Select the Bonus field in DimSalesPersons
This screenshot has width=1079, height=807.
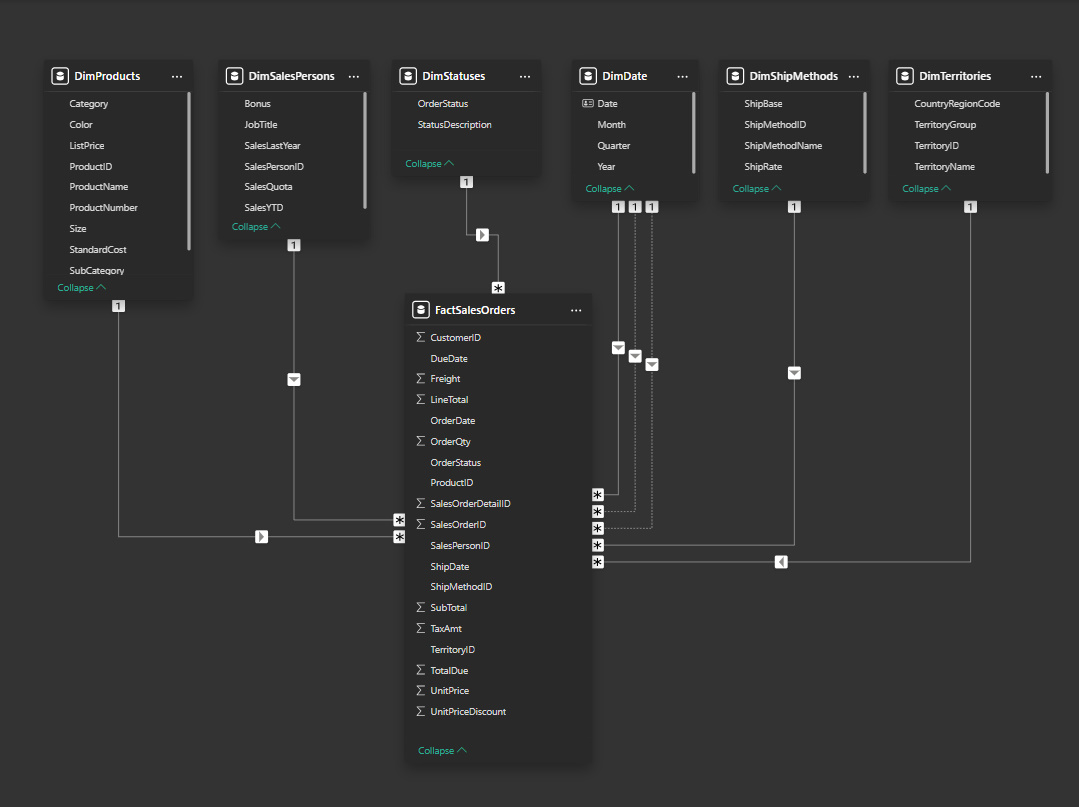[257, 103]
